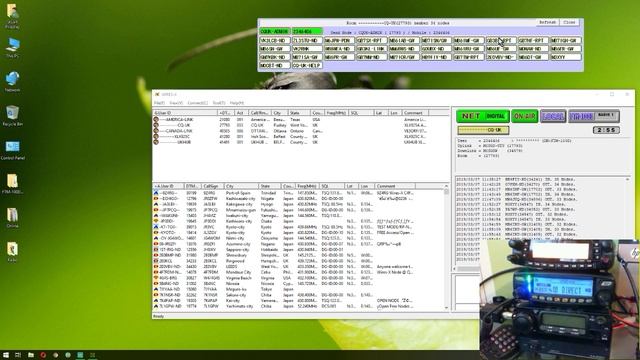Open the Connect menu
640x360 pixels.
(x=198, y=103)
